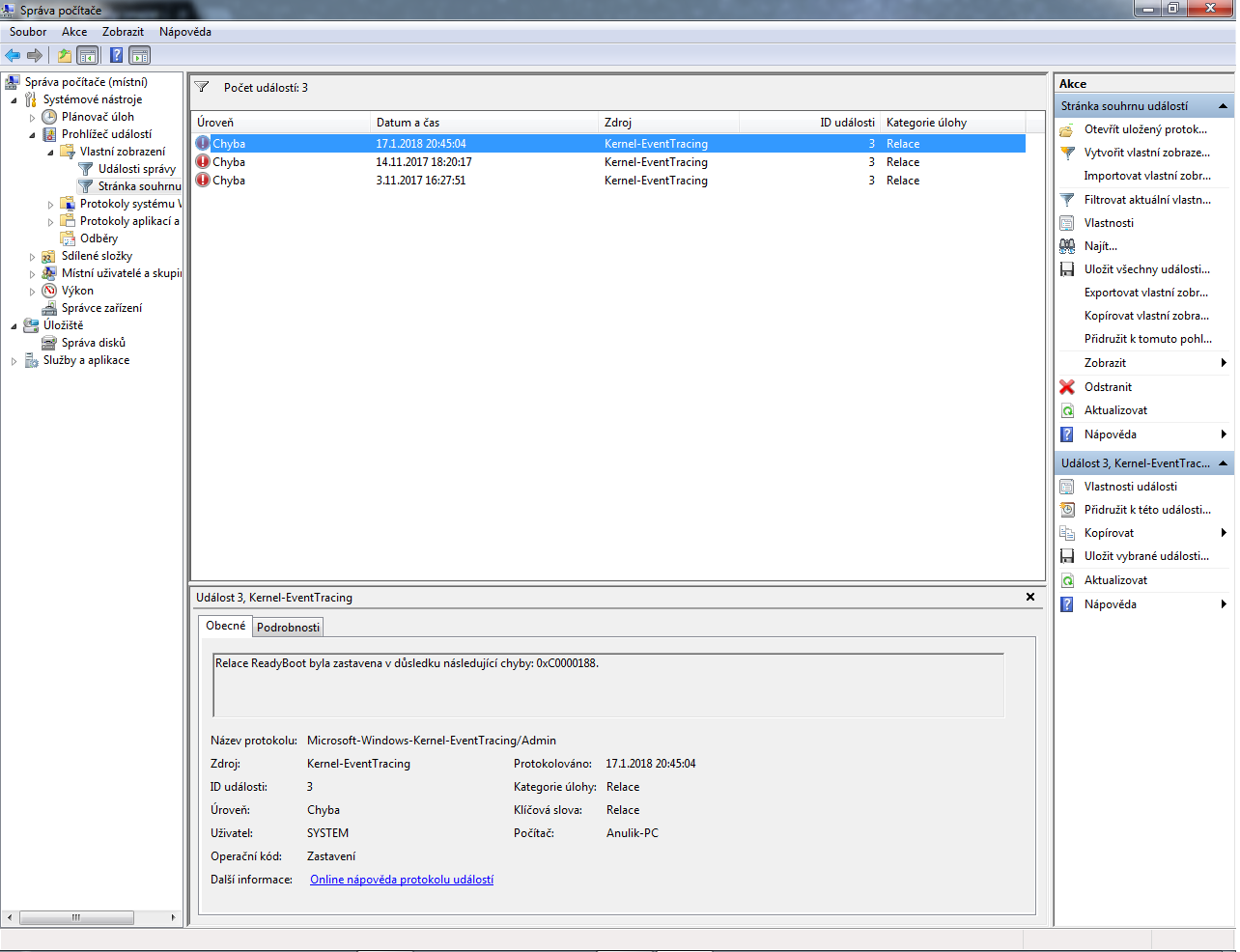The height and width of the screenshot is (952, 1240).
Task: Click the Filtrovat aktuální vlastní zobrazení funnel icon
Action: coord(1067,200)
